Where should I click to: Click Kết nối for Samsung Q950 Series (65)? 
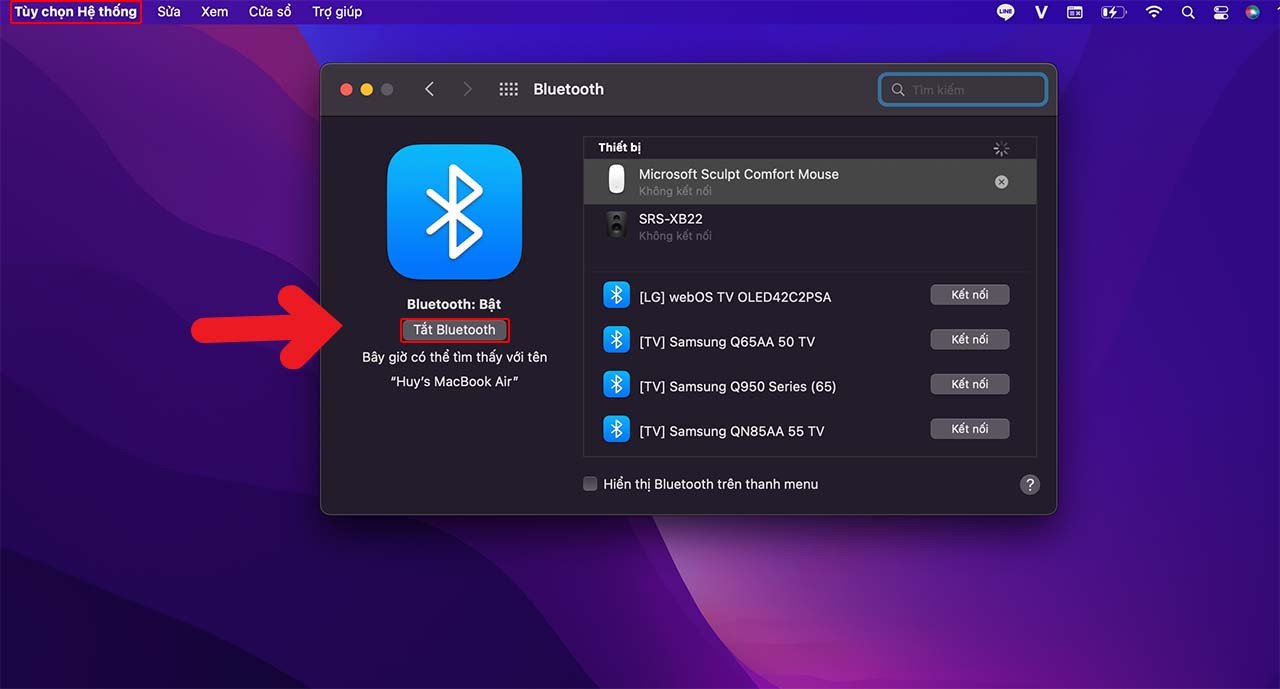[x=969, y=383]
